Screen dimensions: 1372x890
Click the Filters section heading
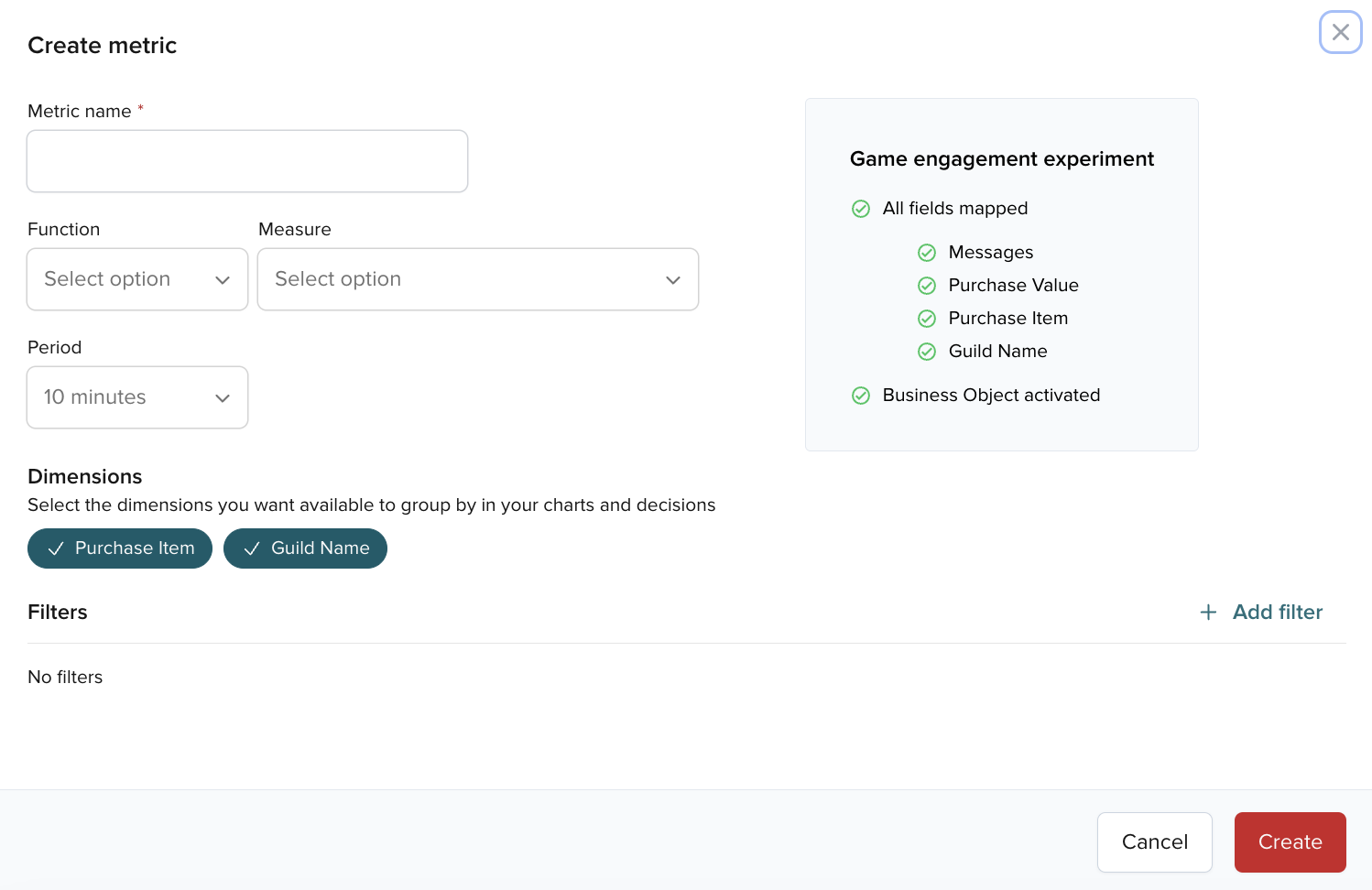[x=57, y=612]
